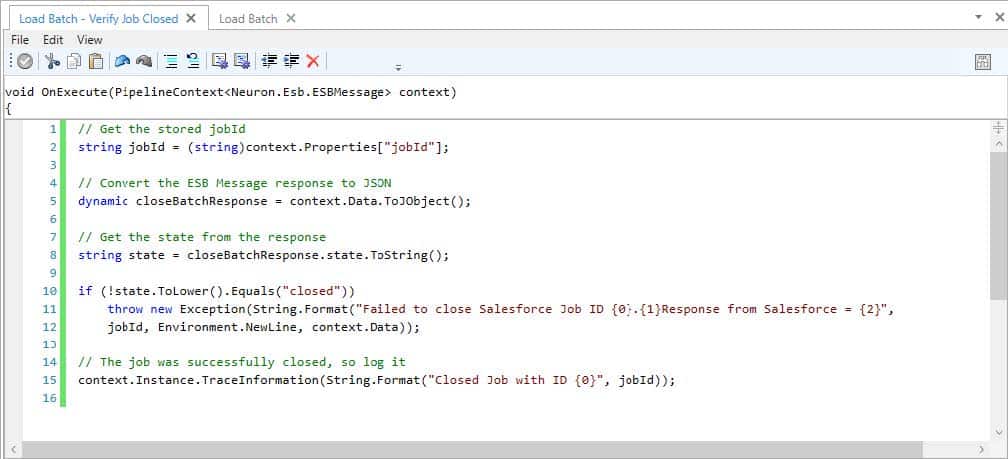Image resolution: width=1008 pixels, height=459 pixels.
Task: Open the View menu
Action: pos(90,40)
